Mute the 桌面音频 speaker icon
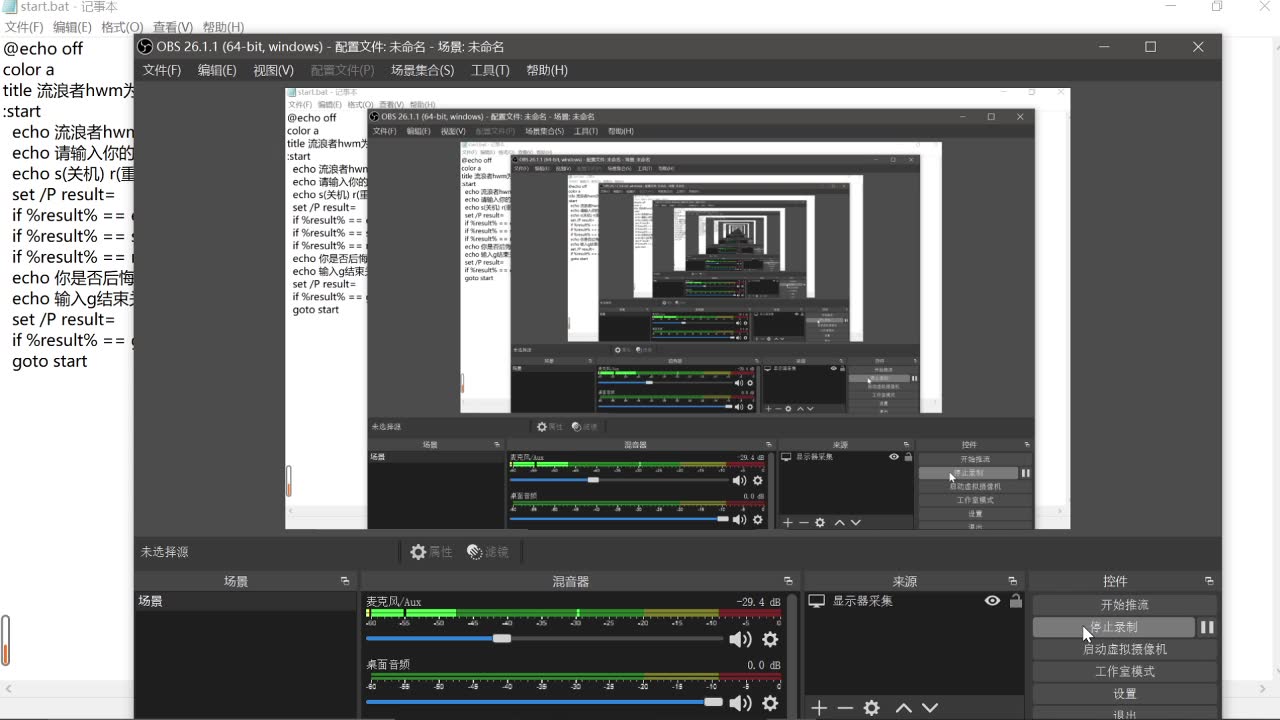The height and width of the screenshot is (720, 1280). [x=740, y=704]
